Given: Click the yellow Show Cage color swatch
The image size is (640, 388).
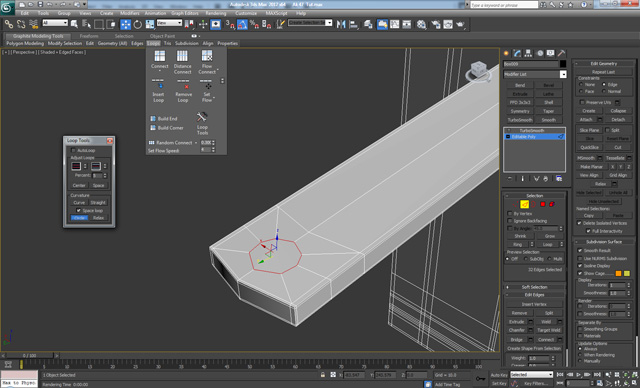Looking at the screenshot, I should coord(627,273).
